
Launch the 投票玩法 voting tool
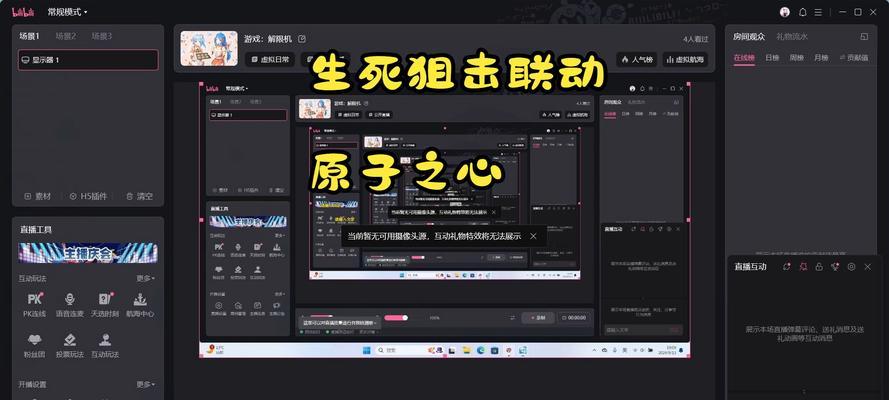(70, 346)
